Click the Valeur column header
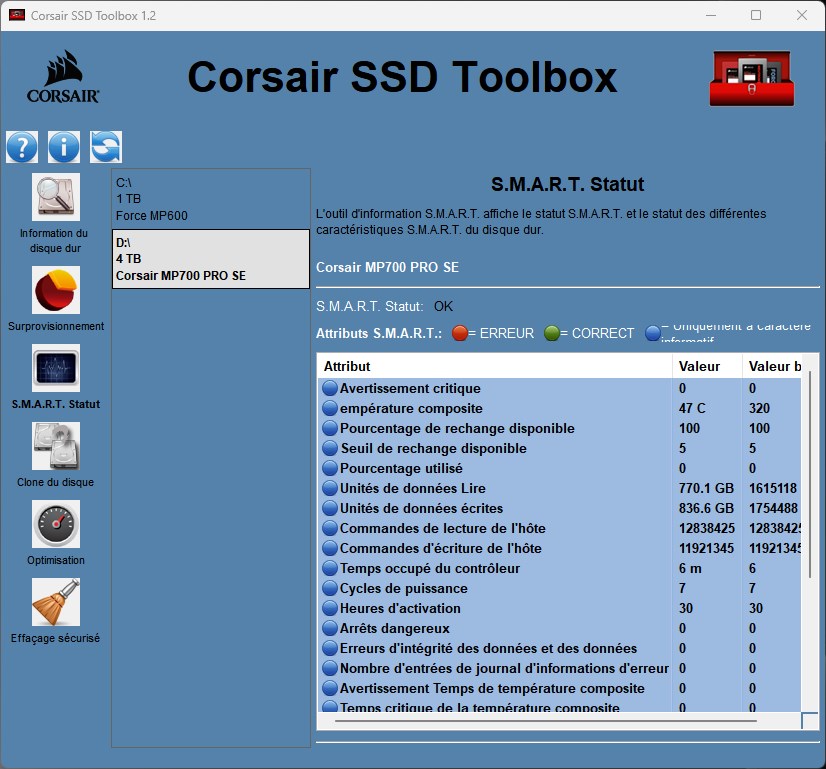This screenshot has height=769, width=826. (x=707, y=366)
